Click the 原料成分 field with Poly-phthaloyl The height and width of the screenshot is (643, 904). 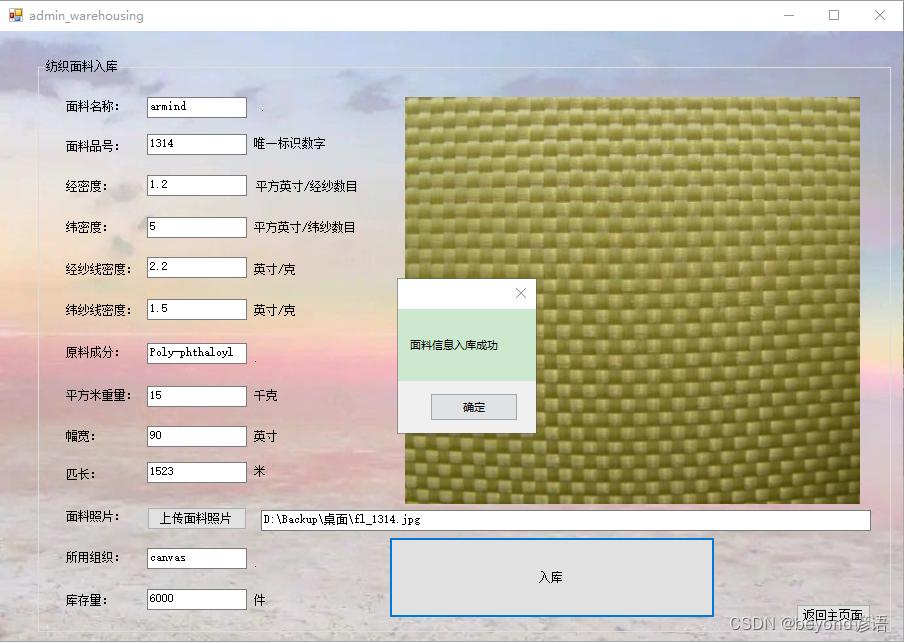click(x=196, y=353)
